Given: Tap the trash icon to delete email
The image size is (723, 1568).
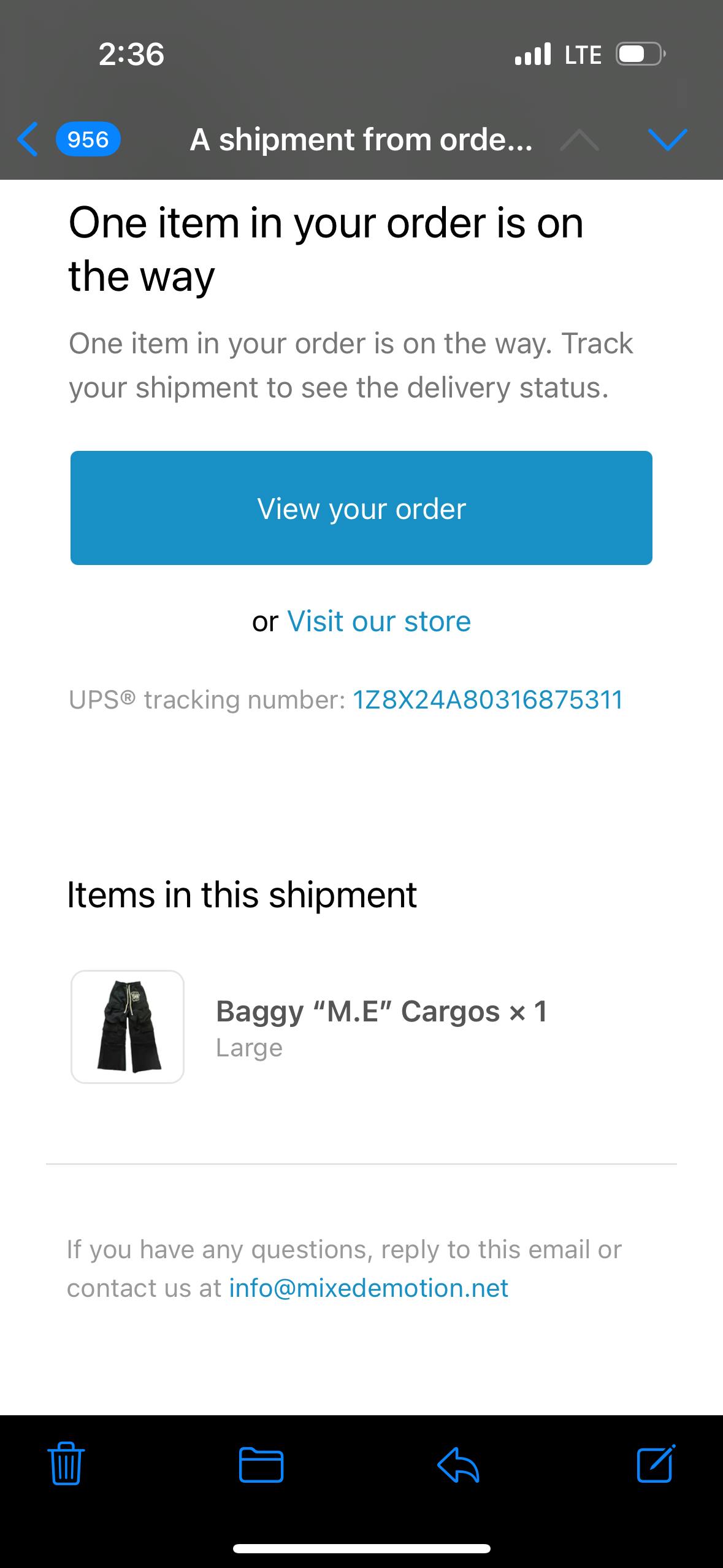Looking at the screenshot, I should 66,1463.
